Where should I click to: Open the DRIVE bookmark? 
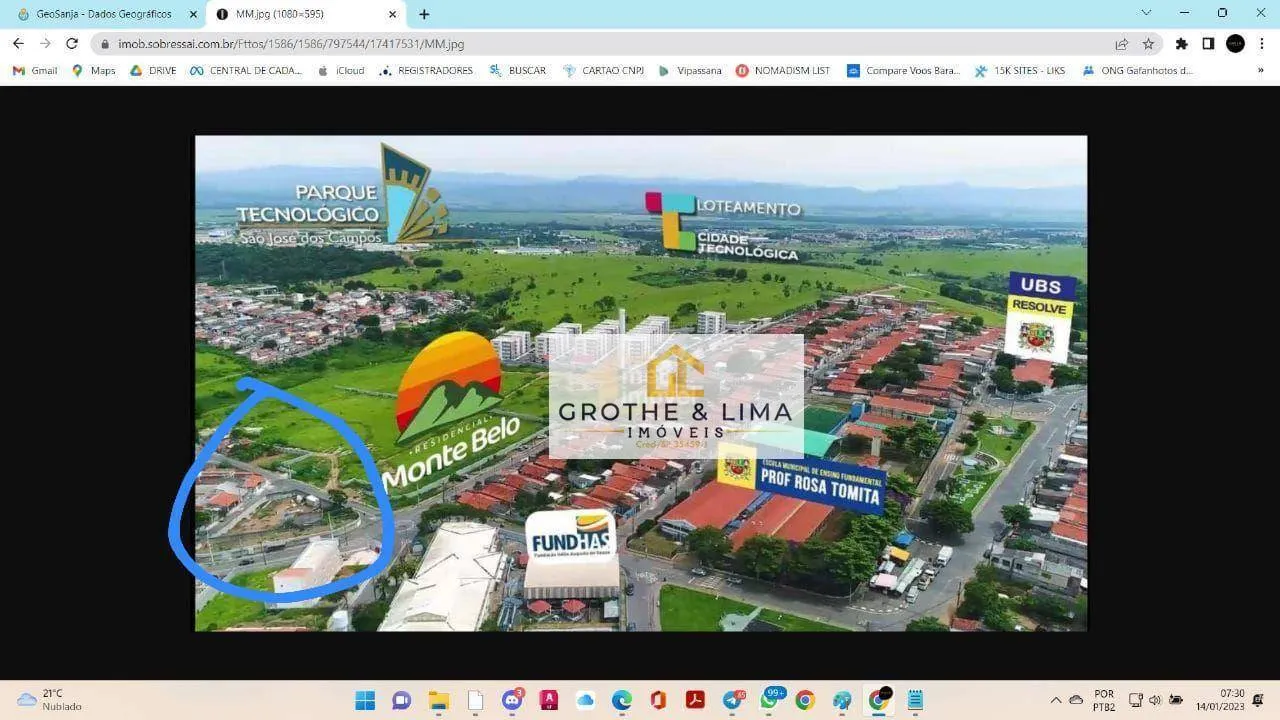[153, 71]
